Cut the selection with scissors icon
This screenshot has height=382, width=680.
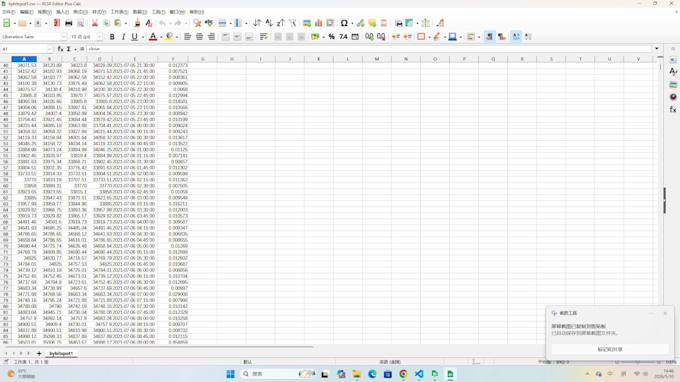tap(95, 23)
